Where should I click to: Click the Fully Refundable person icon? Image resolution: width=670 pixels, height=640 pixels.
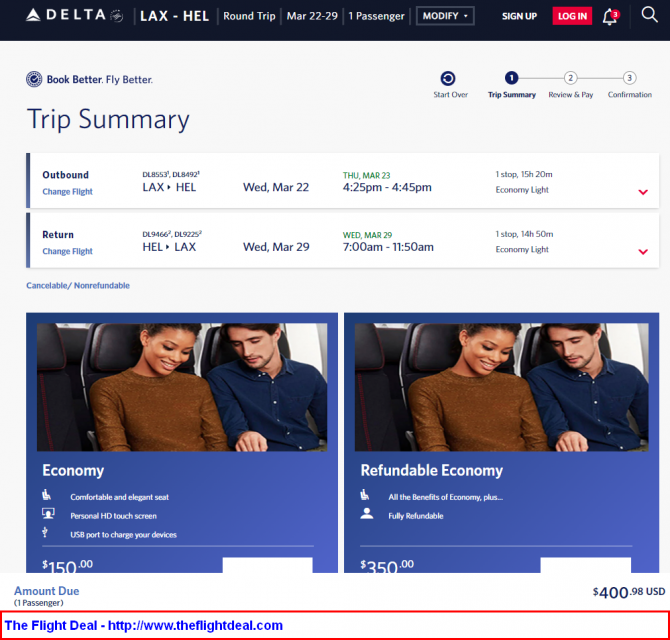click(366, 513)
